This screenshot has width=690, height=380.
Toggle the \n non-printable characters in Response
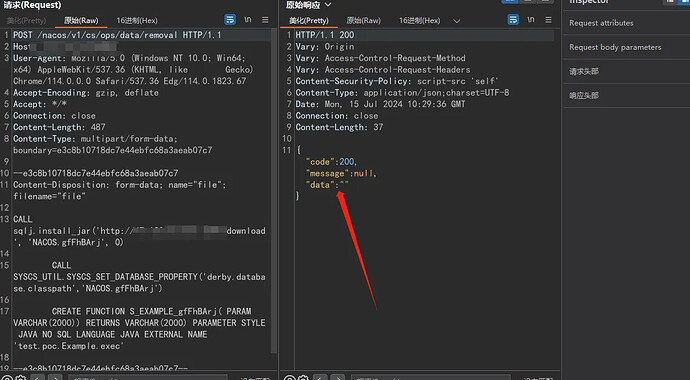pos(531,20)
